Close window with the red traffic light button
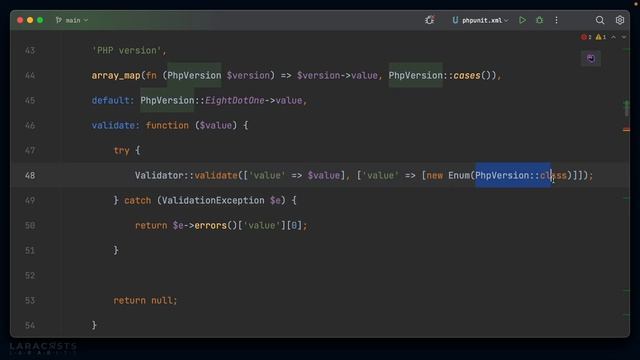The width and height of the screenshot is (640, 360). point(20,20)
